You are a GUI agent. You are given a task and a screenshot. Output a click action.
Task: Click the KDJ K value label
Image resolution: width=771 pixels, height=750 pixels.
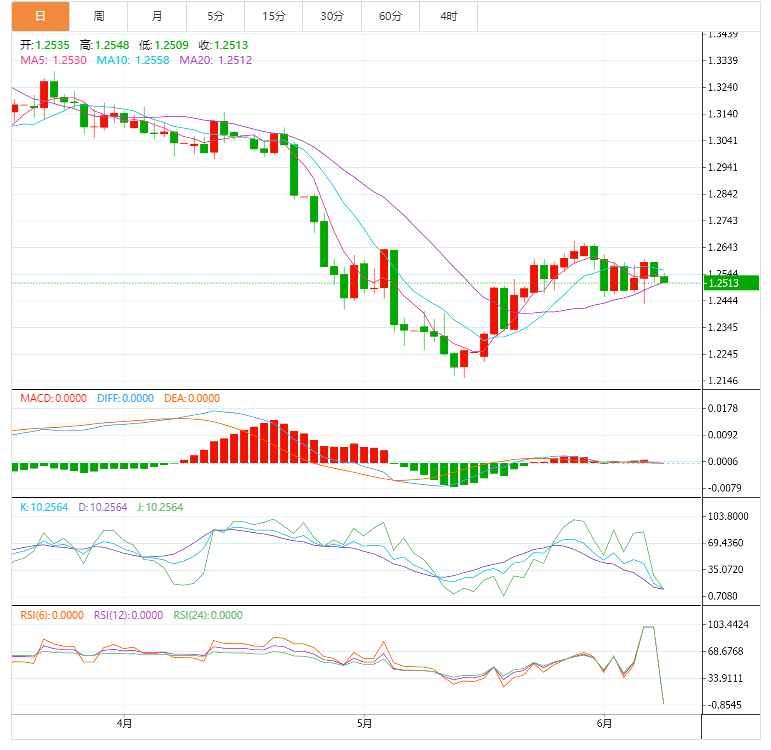[44, 507]
